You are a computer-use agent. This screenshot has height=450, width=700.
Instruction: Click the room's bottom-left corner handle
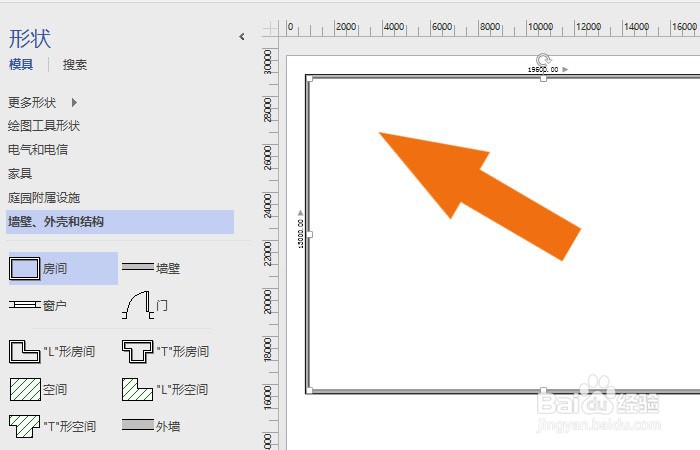point(309,390)
